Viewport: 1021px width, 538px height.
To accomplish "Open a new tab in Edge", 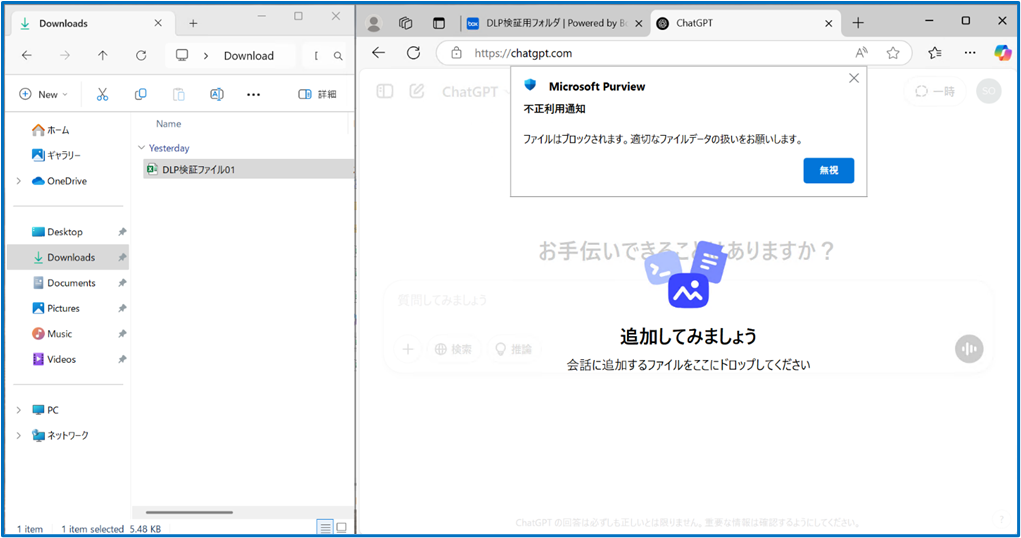I will (858, 23).
